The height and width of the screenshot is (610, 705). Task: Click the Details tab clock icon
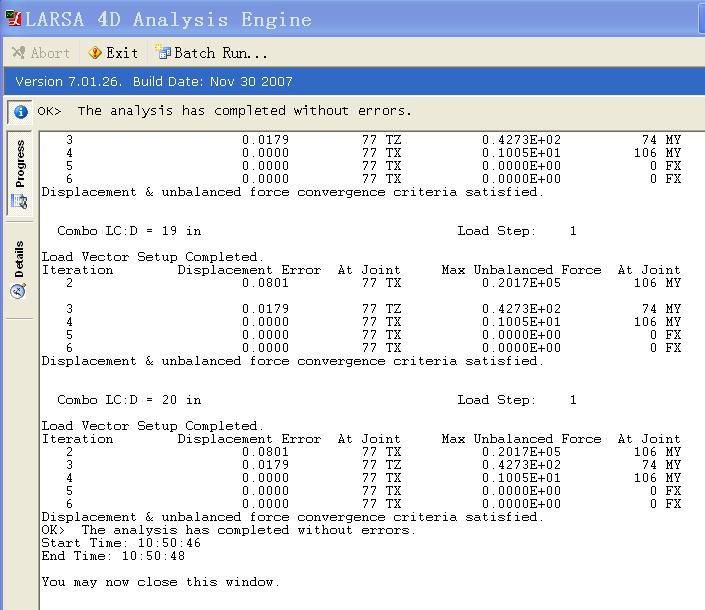(18, 291)
